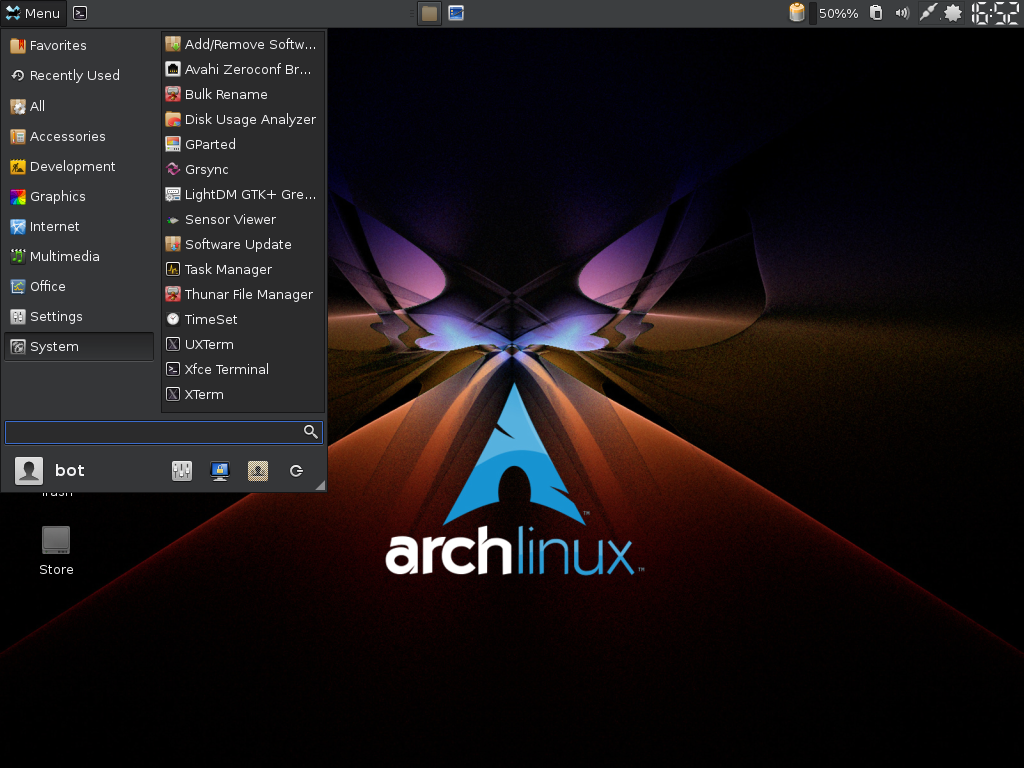Launch Avahi Zeroconf Browser

(x=243, y=69)
